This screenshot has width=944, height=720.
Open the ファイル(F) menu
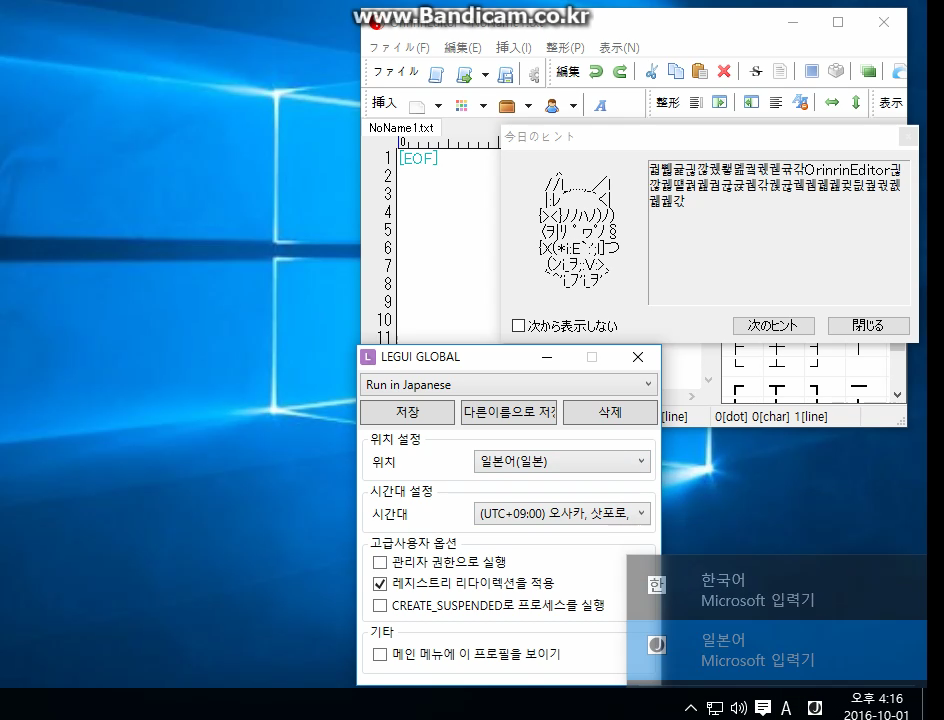399,48
